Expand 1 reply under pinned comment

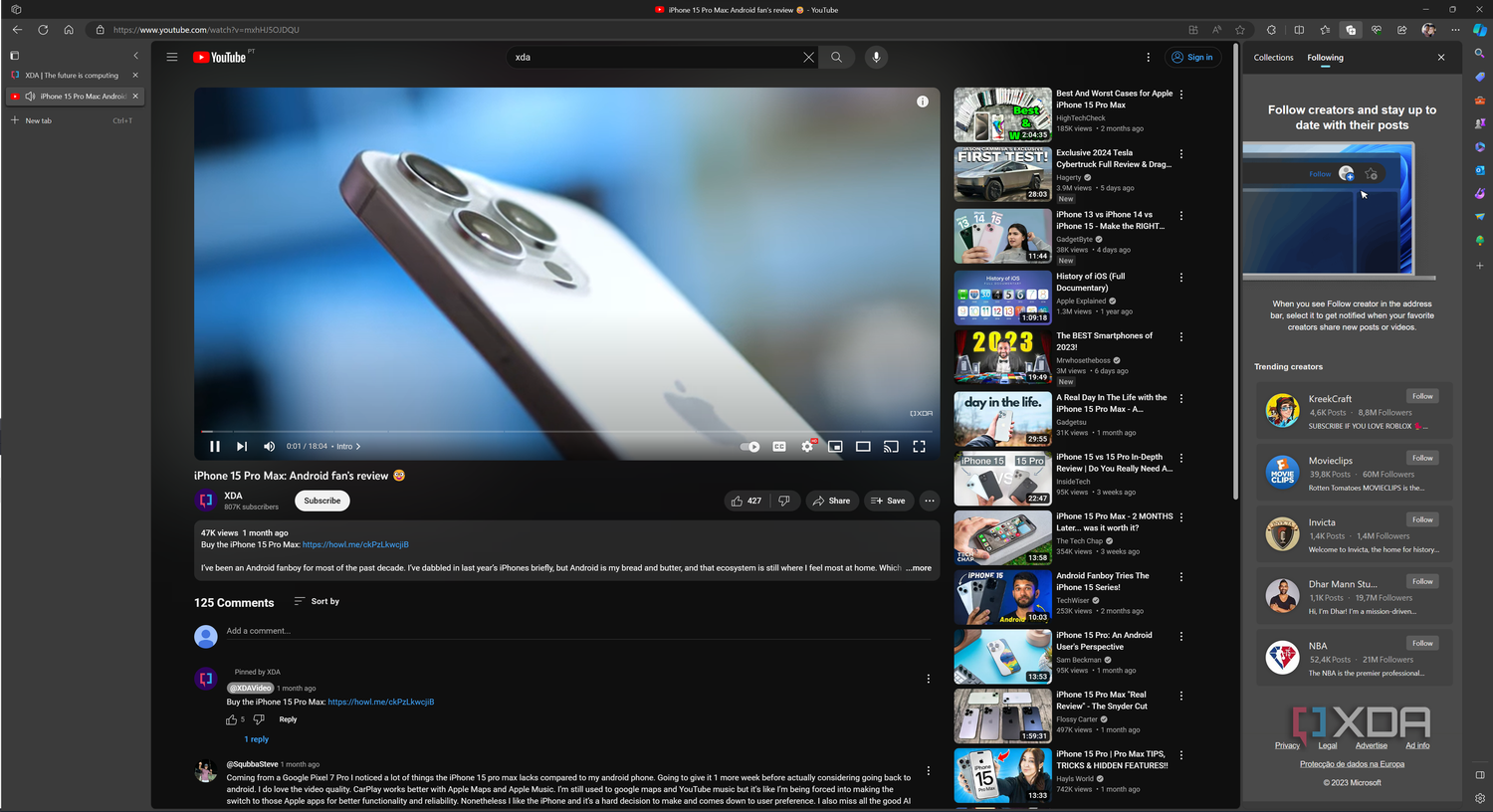click(x=257, y=739)
